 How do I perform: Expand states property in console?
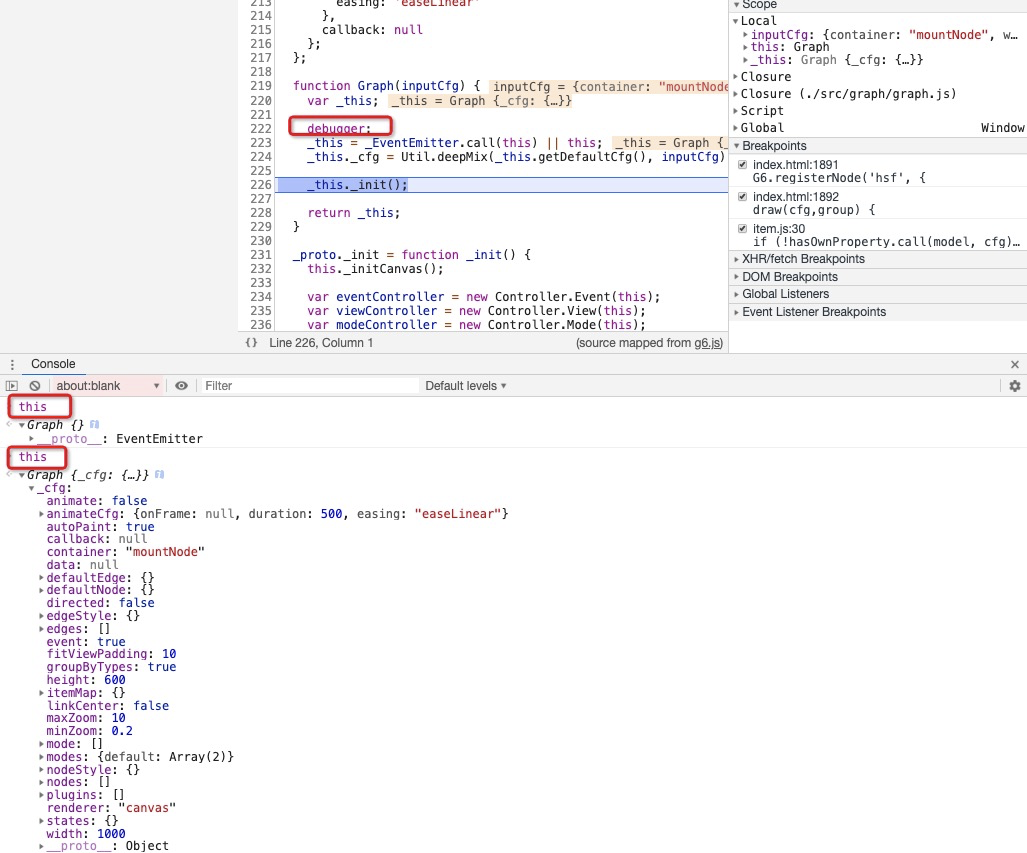click(x=41, y=821)
